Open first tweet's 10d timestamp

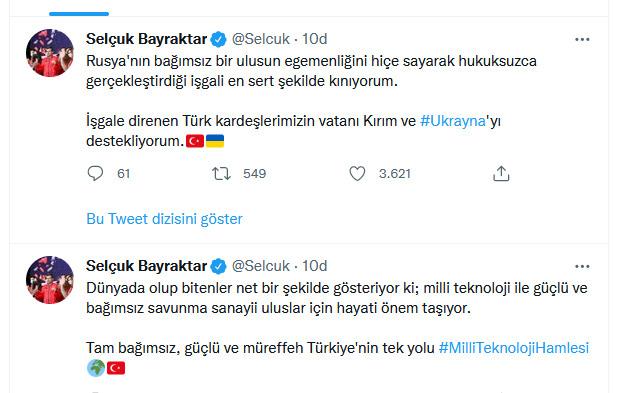tap(315, 39)
